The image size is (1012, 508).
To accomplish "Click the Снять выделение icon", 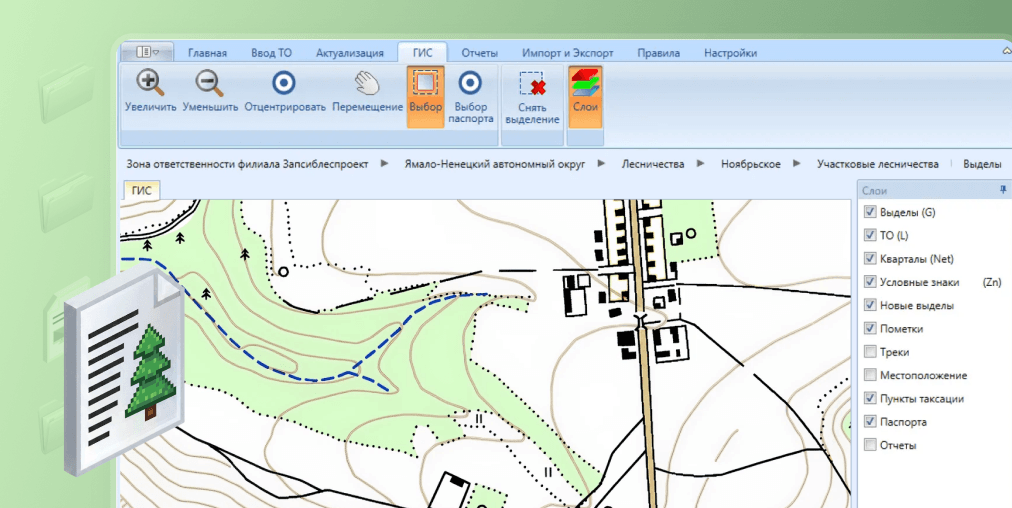I will click(x=532, y=84).
